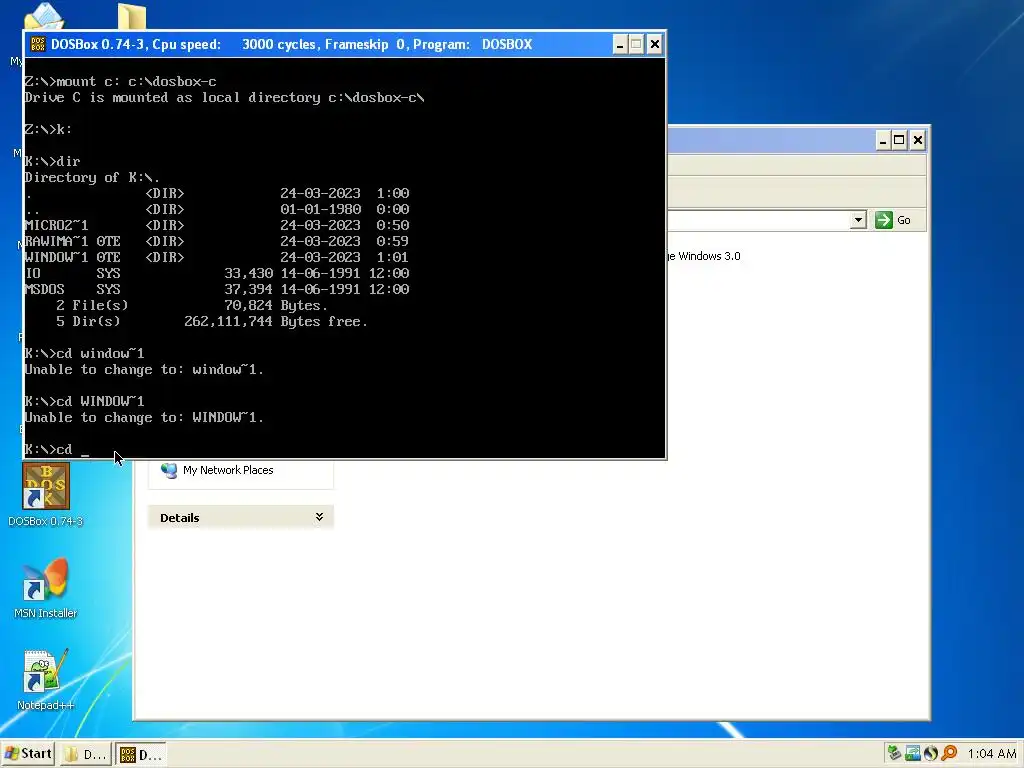Click the black-and-yellow round tray icon
The width and height of the screenshot is (1024, 768).
click(x=931, y=754)
